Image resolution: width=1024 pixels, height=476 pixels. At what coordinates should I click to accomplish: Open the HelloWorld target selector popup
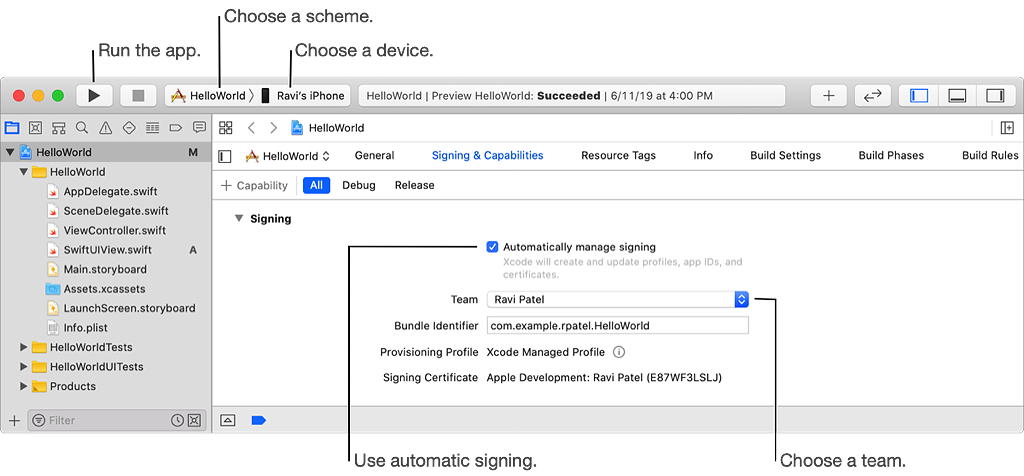tap(287, 156)
